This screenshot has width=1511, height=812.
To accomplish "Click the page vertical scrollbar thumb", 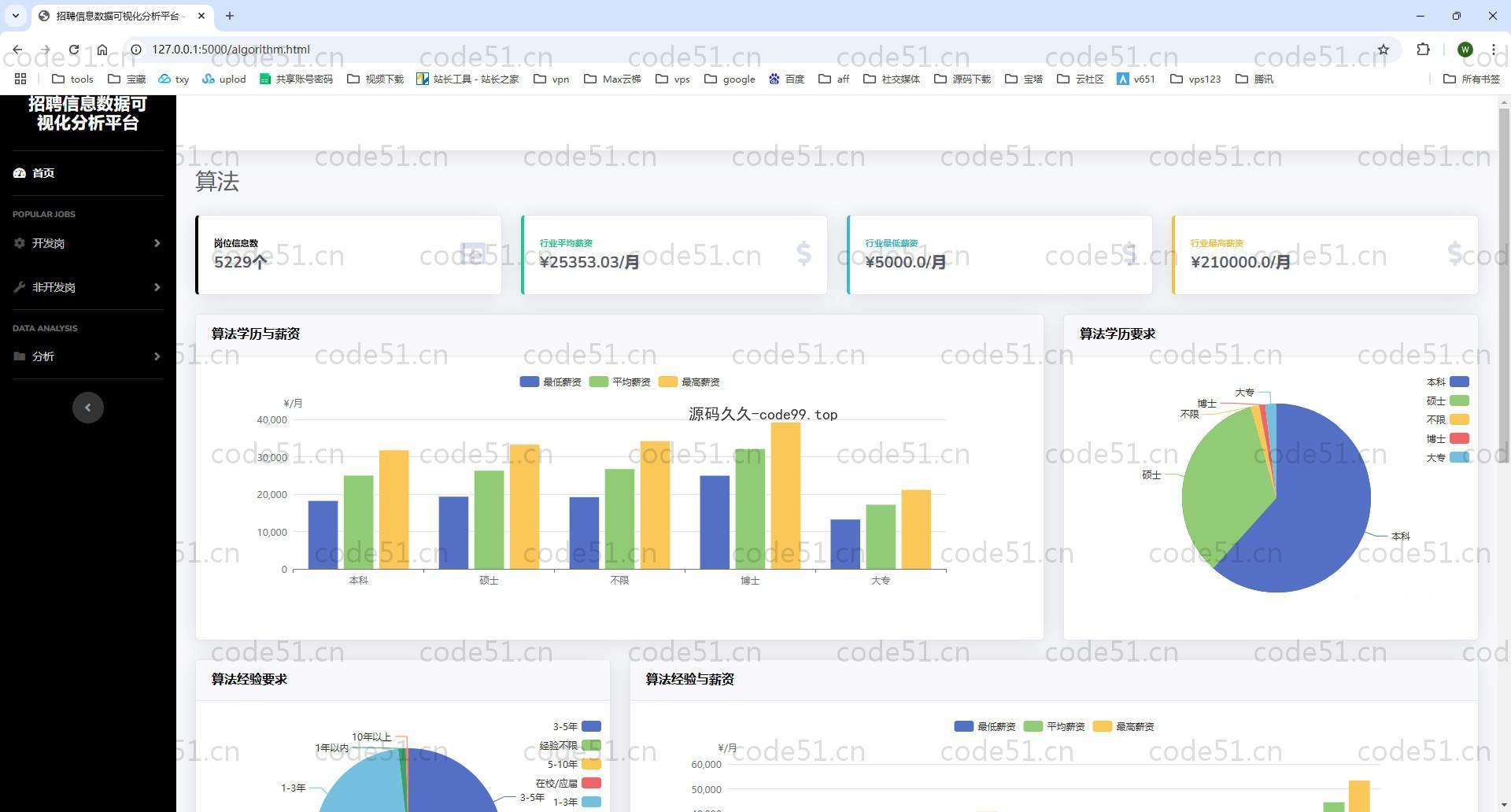I will 1504,285.
